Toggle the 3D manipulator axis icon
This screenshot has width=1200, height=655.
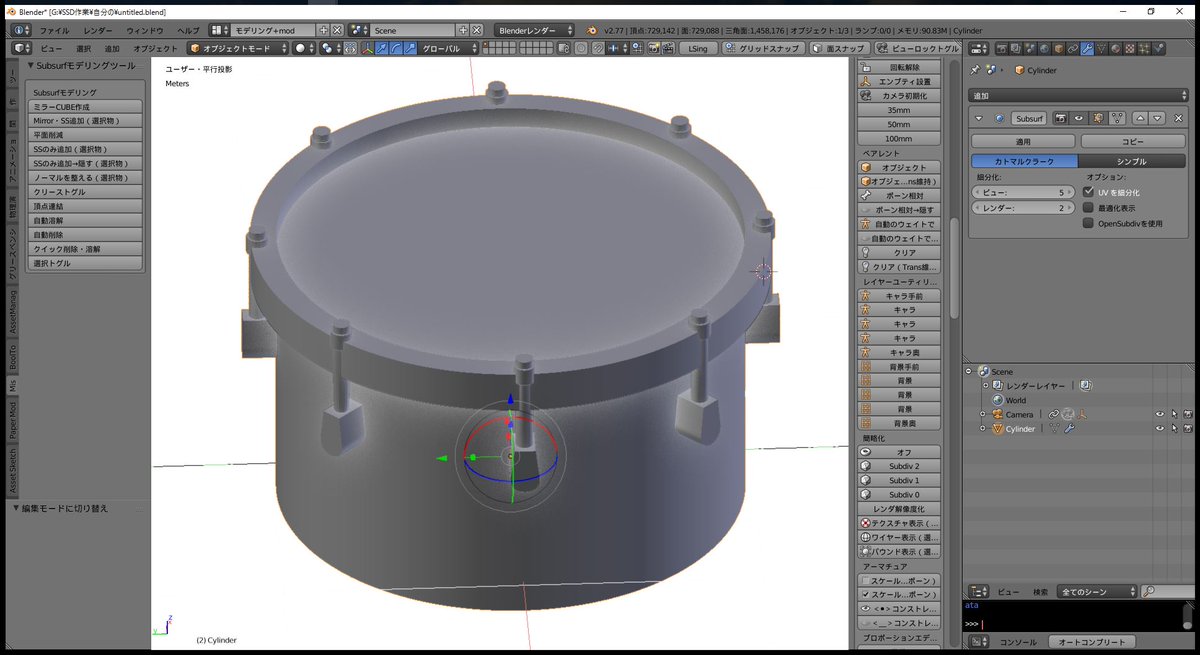(x=368, y=48)
